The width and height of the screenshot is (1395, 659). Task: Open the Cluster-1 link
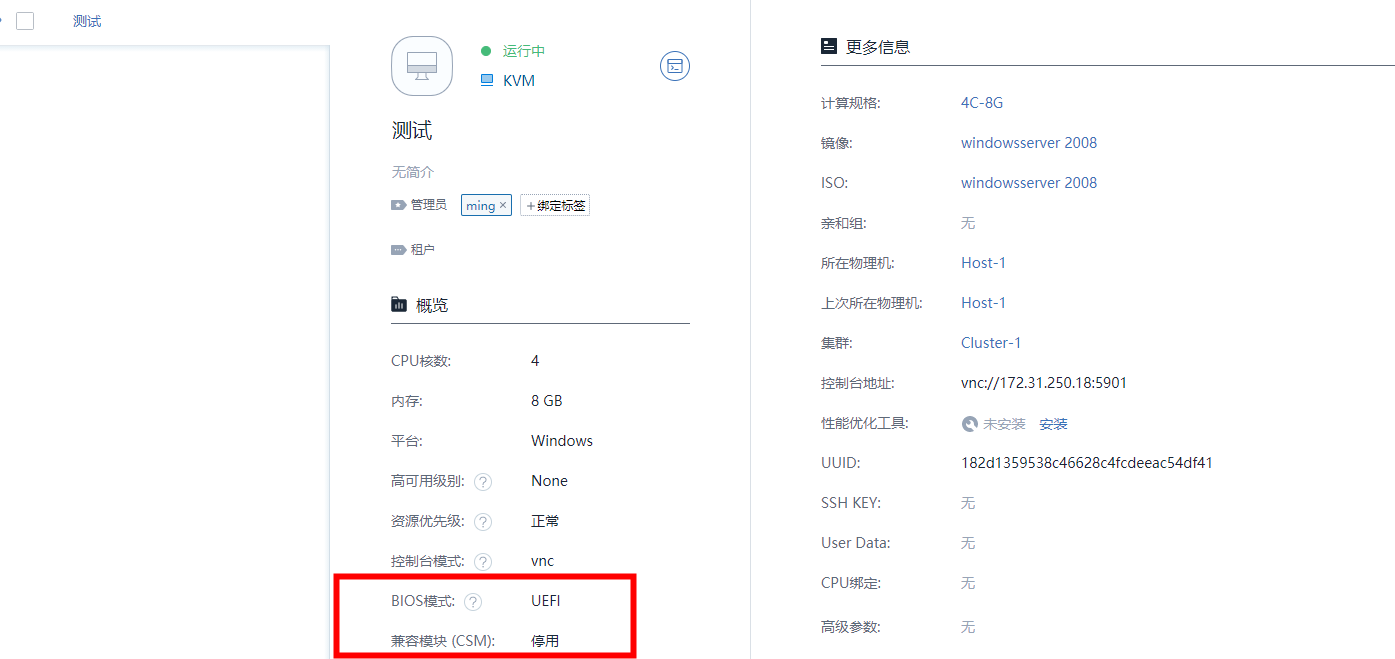tap(991, 343)
